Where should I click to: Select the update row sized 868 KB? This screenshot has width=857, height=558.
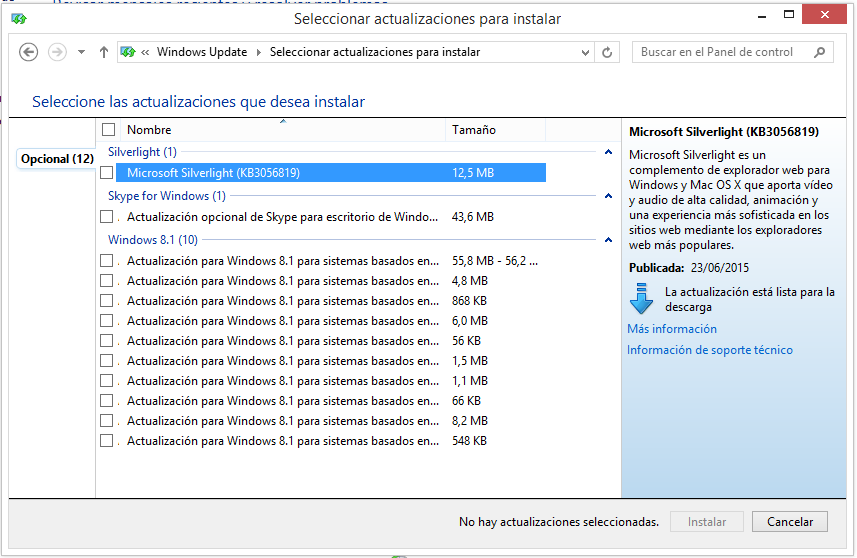pyautogui.click(x=331, y=301)
